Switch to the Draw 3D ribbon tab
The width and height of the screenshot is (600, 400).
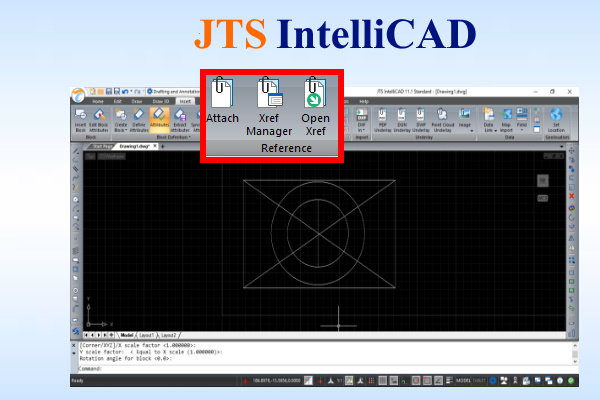click(x=161, y=101)
